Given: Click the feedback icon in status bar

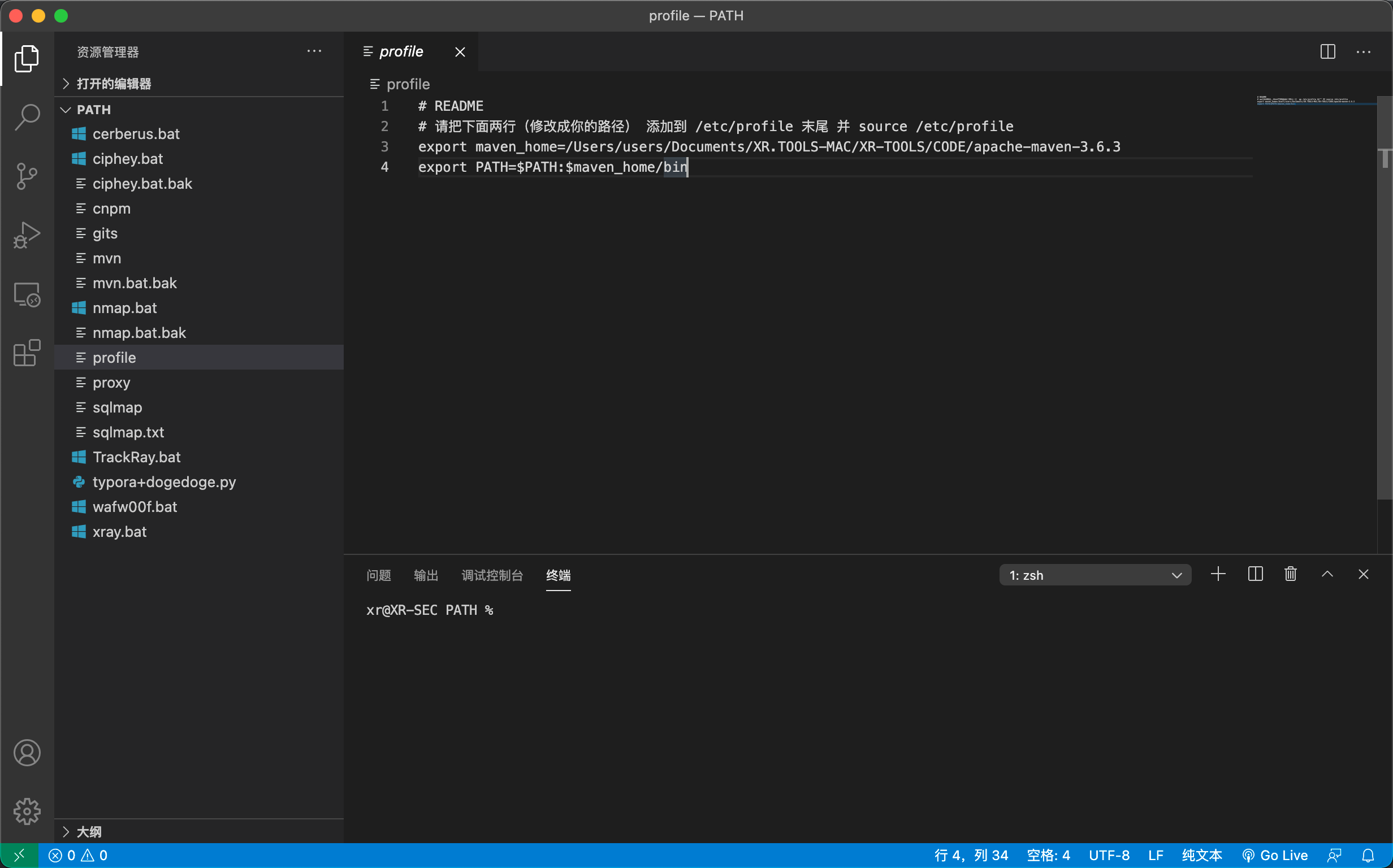Looking at the screenshot, I should tap(1334, 856).
